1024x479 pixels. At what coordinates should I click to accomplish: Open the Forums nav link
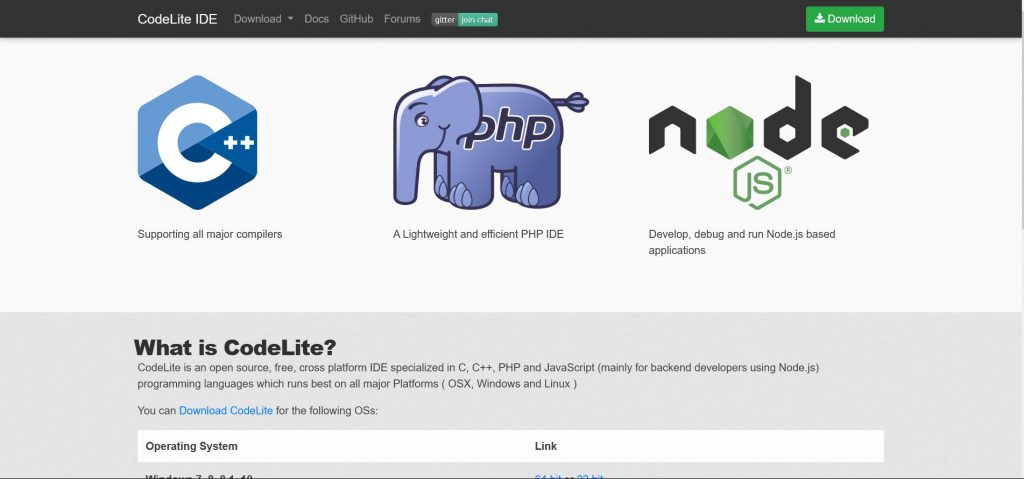click(402, 19)
